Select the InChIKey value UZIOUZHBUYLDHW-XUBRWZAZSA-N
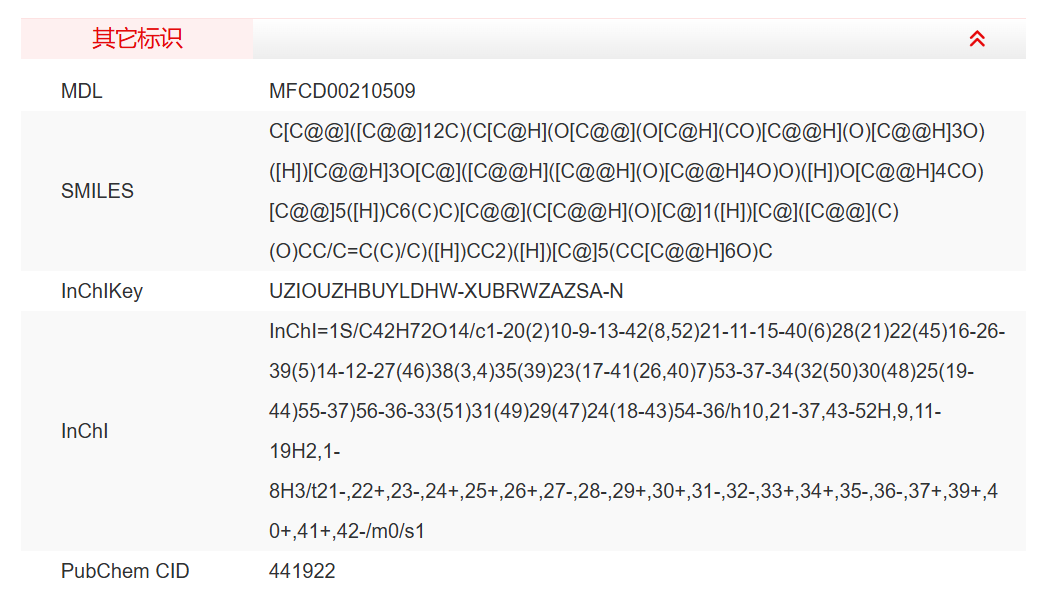This screenshot has height=608, width=1037. point(446,291)
